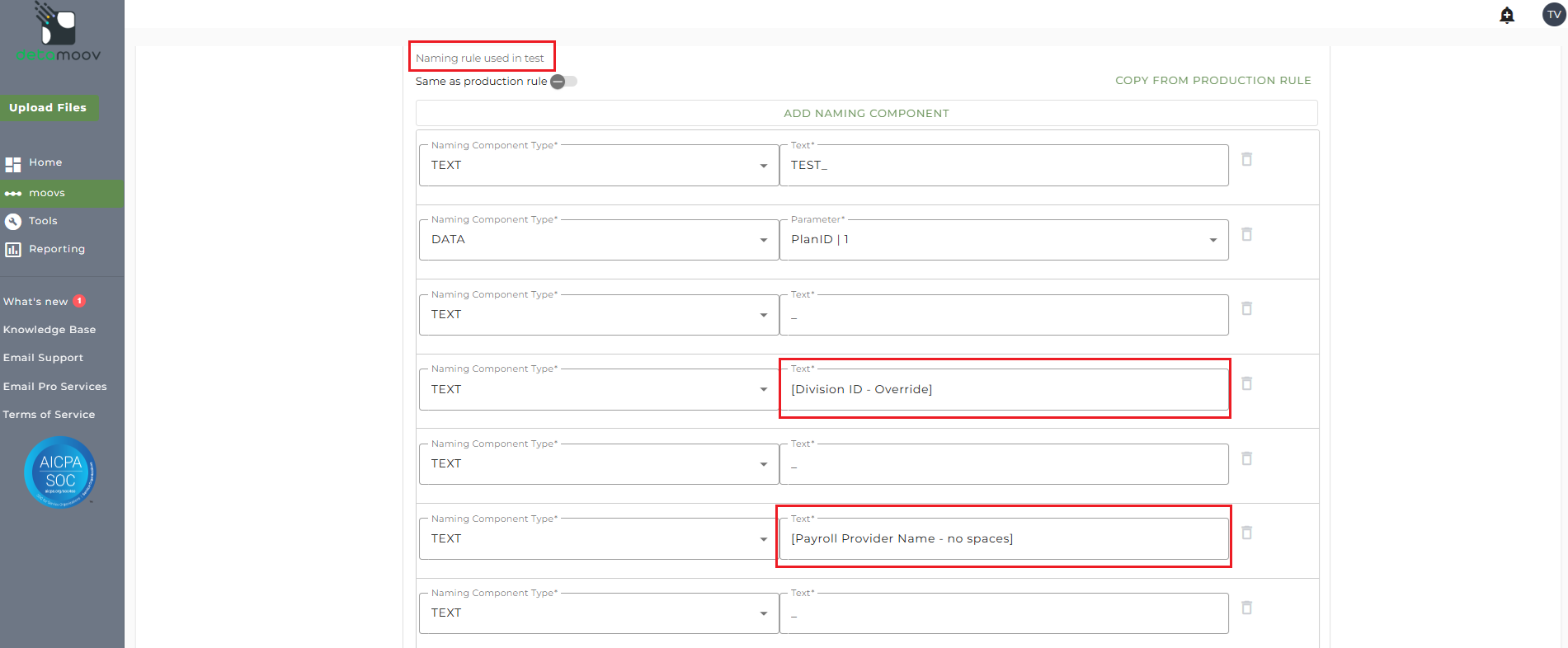Expand the PlanID | 1 Parameter dropdown
Viewport: 1568px width, 648px height.
pos(1212,240)
